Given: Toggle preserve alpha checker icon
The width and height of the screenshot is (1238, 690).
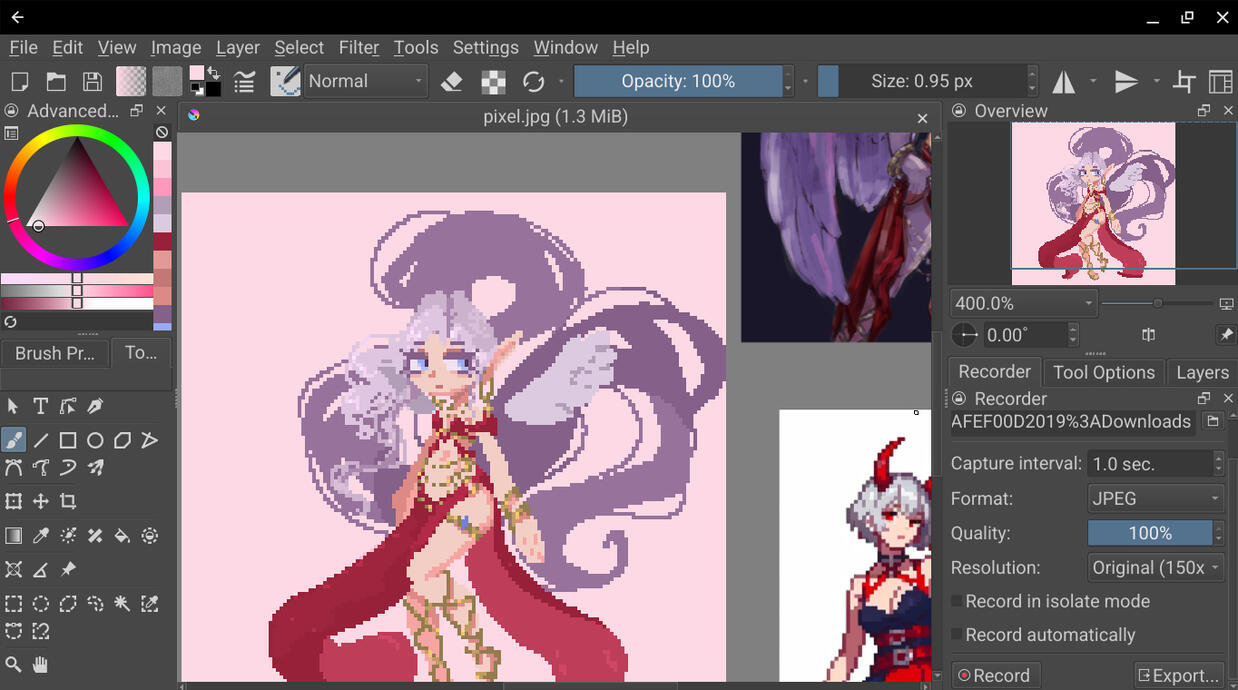Looking at the screenshot, I should (x=493, y=82).
